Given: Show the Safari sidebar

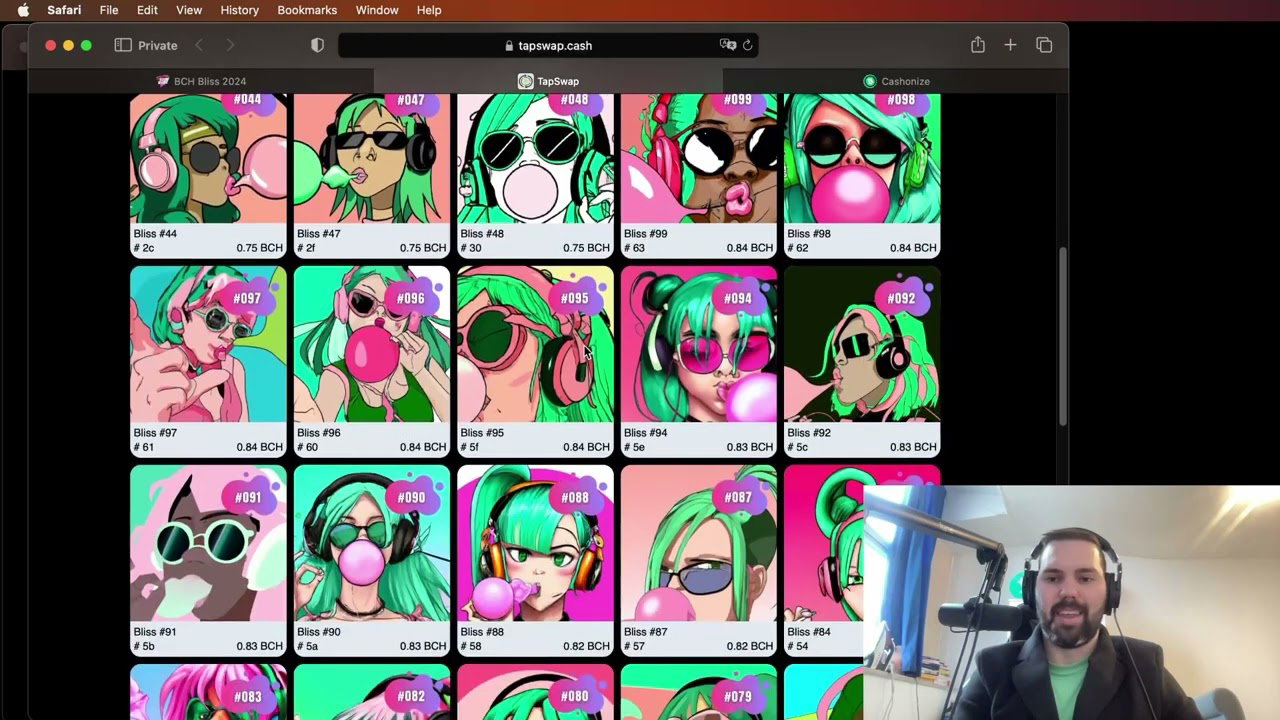Looking at the screenshot, I should [123, 45].
